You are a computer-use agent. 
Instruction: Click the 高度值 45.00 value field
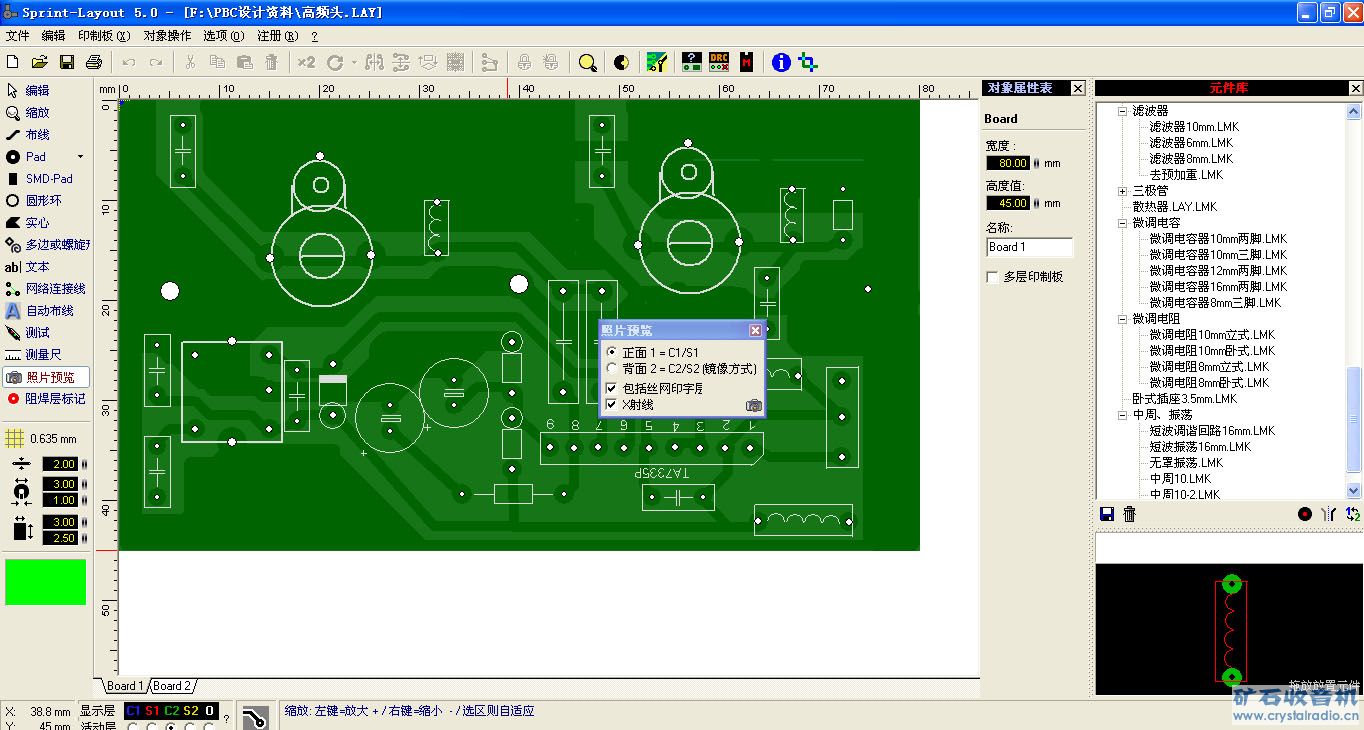pos(1008,203)
